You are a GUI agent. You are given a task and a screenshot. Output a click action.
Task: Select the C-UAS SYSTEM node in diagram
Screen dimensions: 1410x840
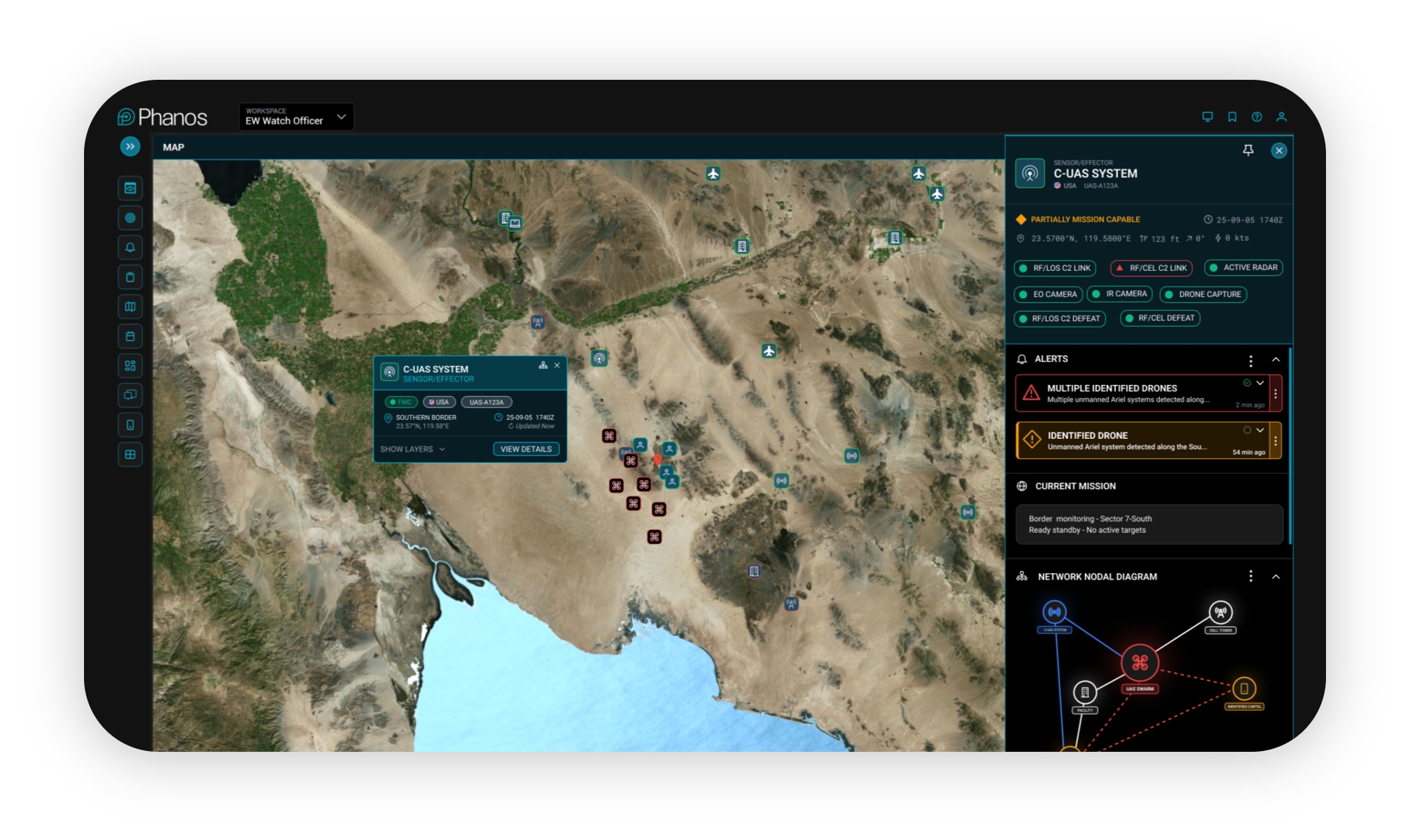1054,612
